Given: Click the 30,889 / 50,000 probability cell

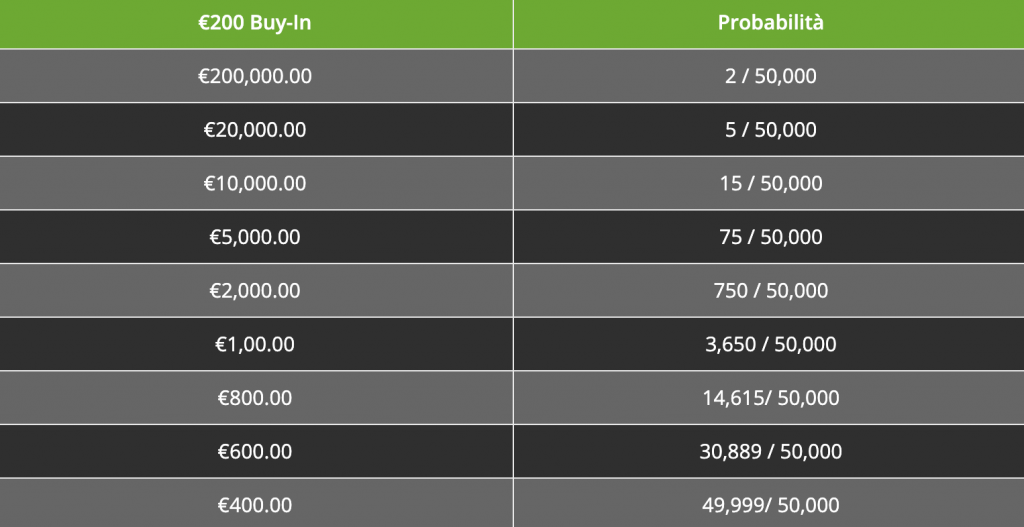Looking at the screenshot, I should [x=770, y=452].
